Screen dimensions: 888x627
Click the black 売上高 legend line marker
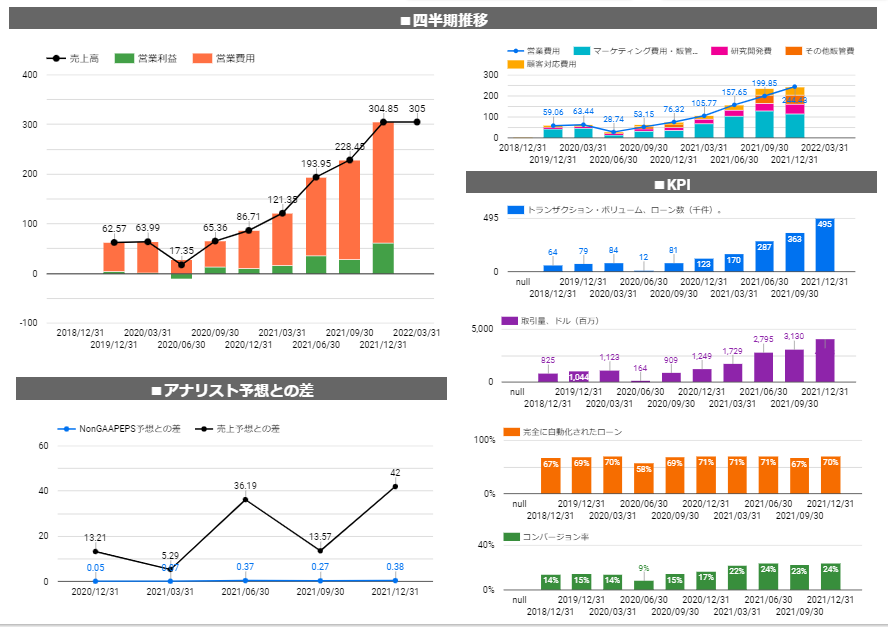[56, 58]
